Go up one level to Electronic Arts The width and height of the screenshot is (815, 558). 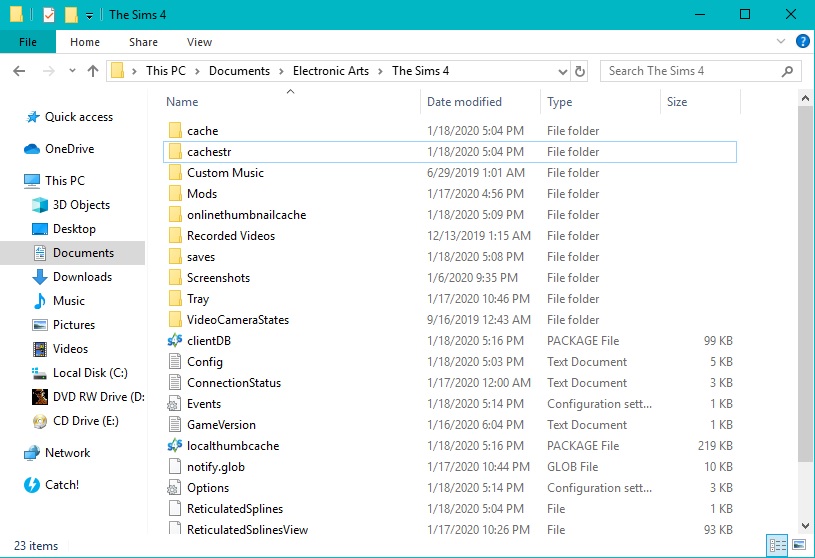click(x=93, y=71)
